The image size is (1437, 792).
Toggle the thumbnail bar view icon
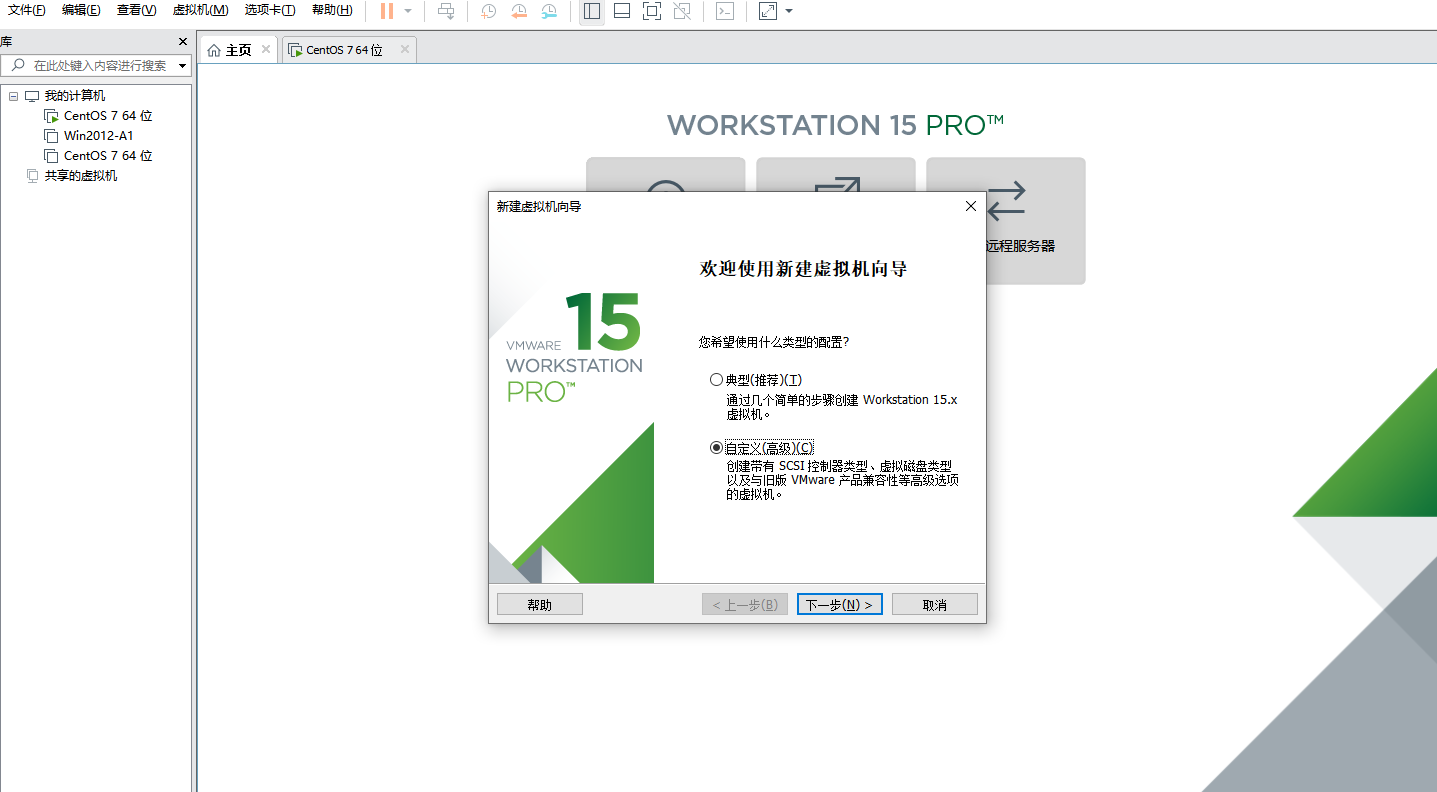click(x=622, y=11)
